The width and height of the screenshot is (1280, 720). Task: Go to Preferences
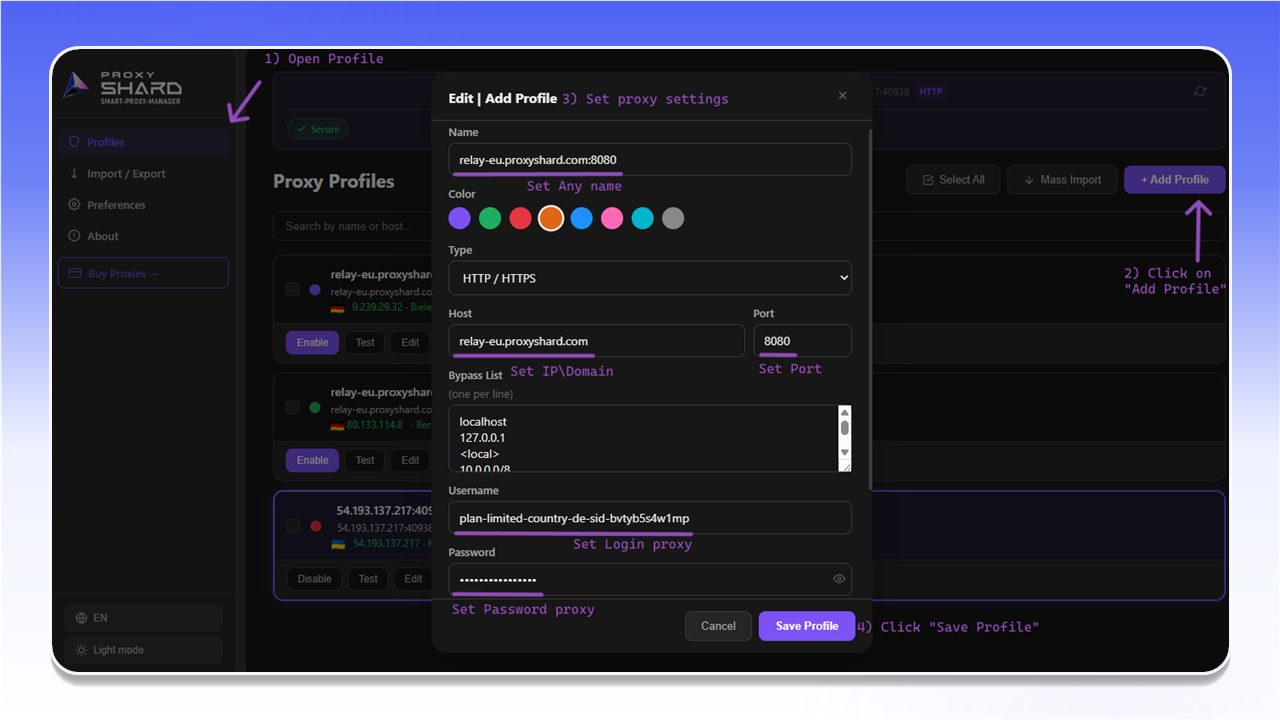pyautogui.click(x=143, y=205)
